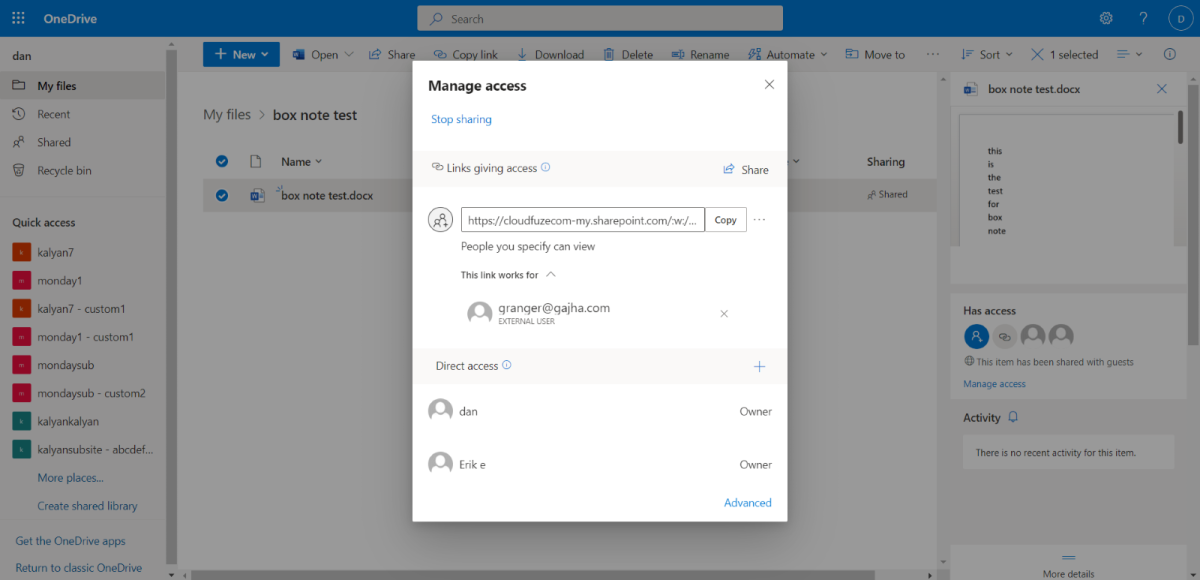Screen dimensions: 1200x580
Task: Open the Activity notification bell icon
Action: (1013, 417)
